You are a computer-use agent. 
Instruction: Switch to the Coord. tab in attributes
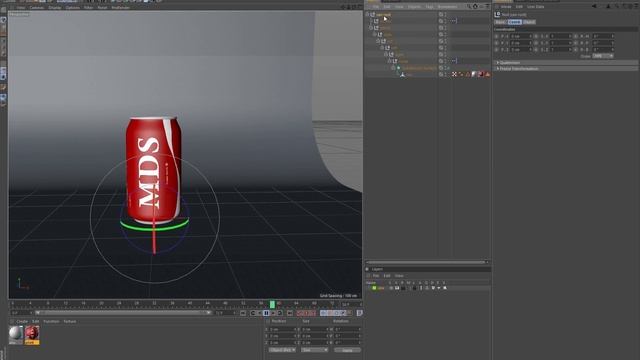pos(514,22)
